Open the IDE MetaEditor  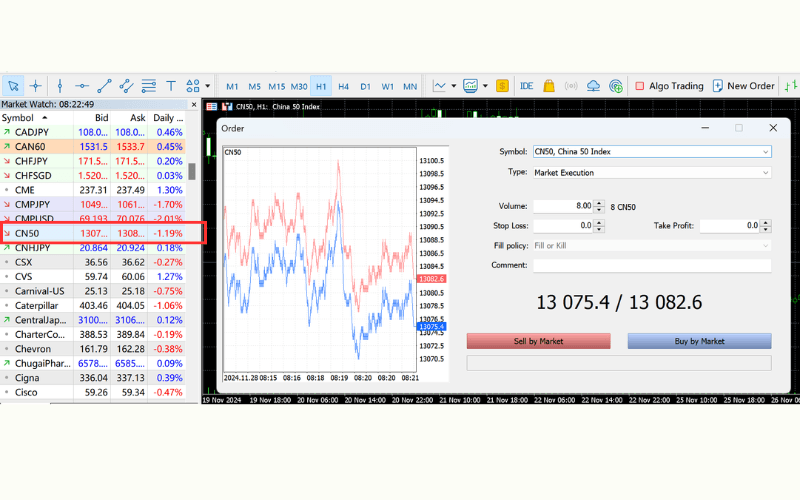coord(526,86)
